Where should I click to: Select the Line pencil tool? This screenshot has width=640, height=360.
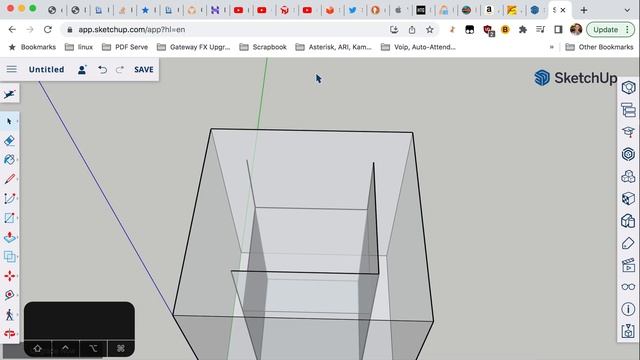coord(9,179)
